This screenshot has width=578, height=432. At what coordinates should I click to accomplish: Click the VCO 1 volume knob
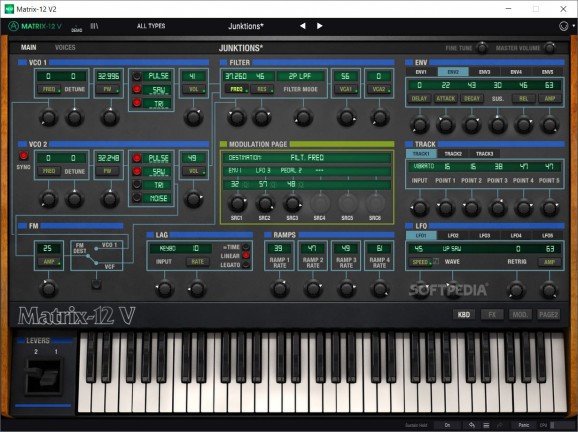pos(193,117)
